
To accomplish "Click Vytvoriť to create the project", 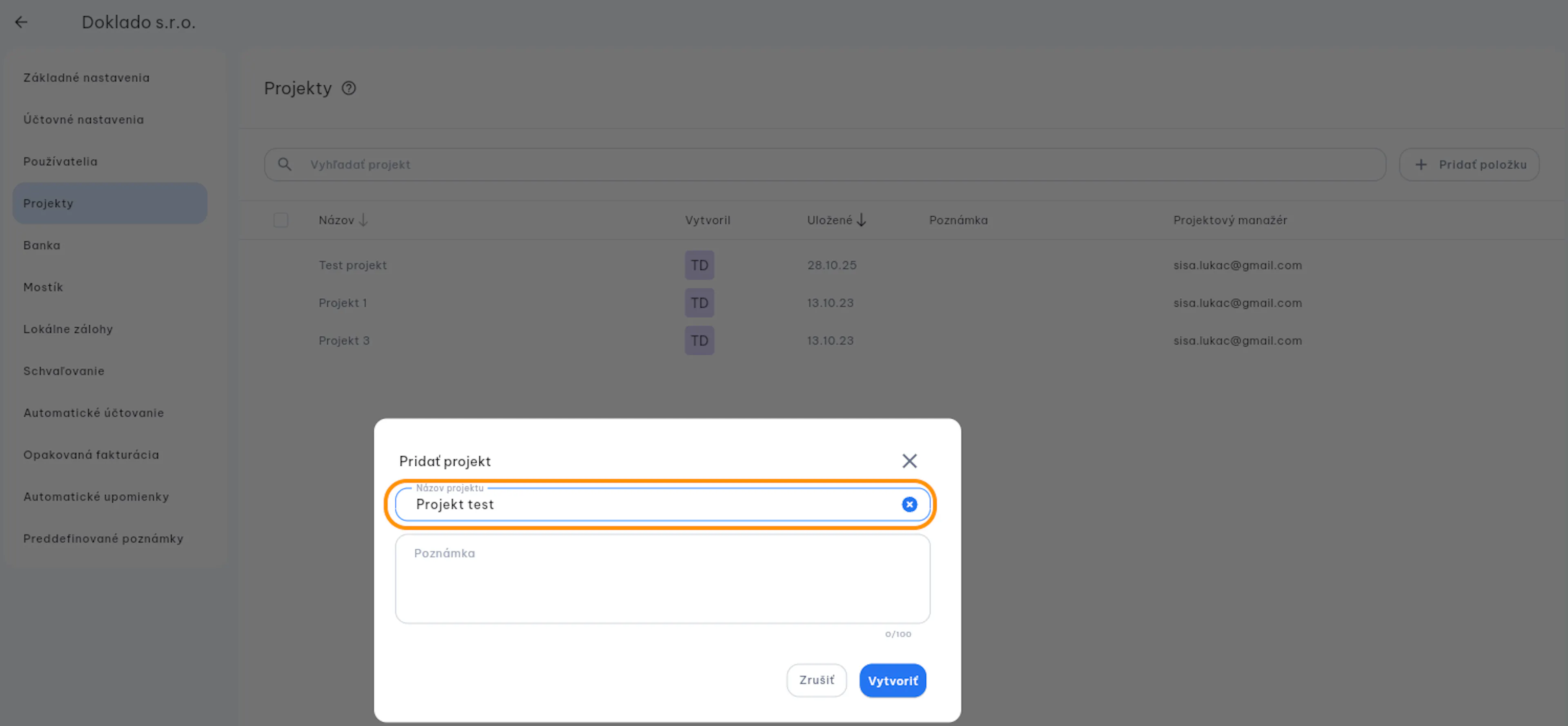I will pyautogui.click(x=892, y=680).
